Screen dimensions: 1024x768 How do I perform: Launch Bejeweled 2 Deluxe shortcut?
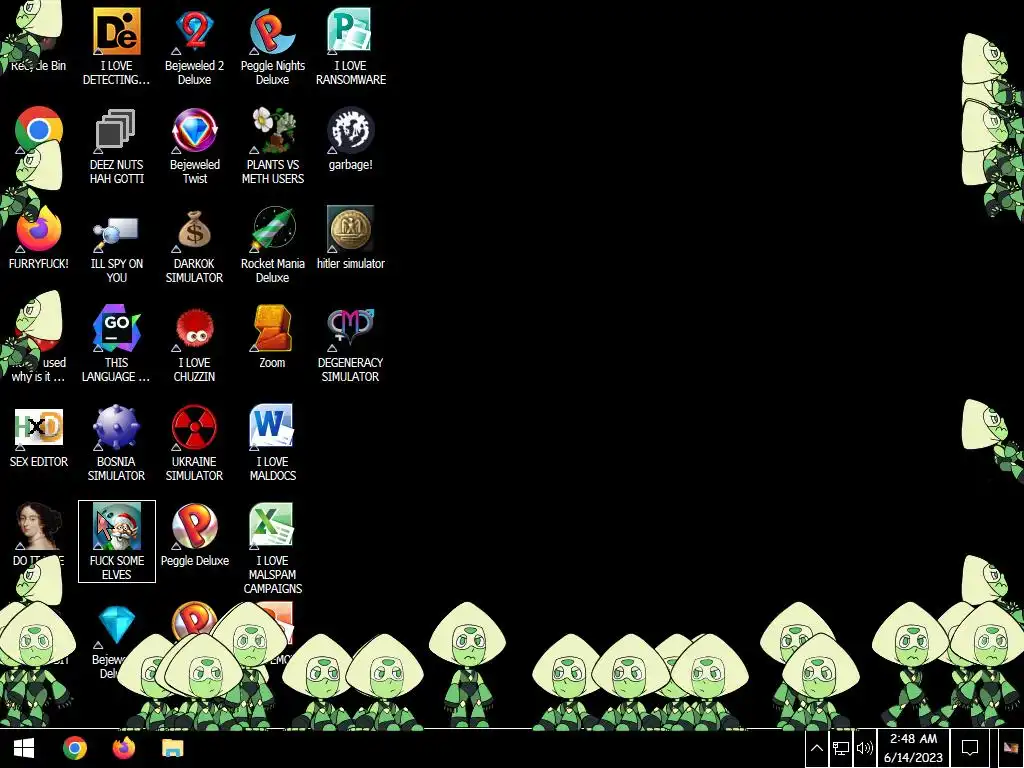click(x=195, y=31)
